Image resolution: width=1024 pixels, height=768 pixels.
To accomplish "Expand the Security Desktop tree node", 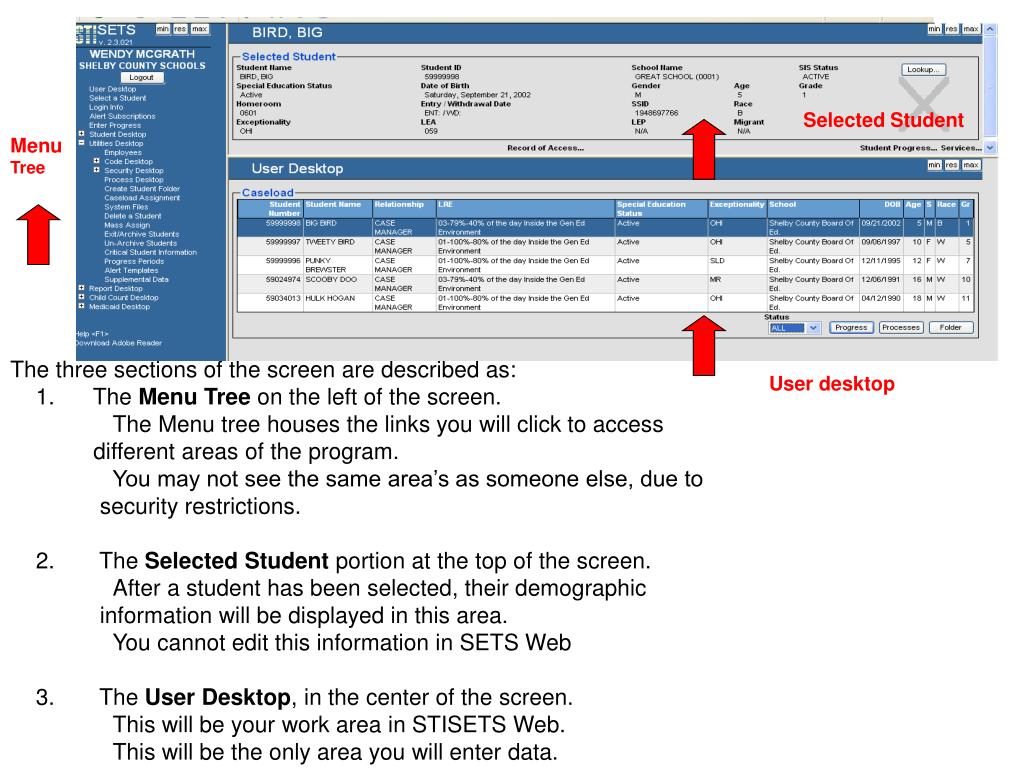I will click(97, 170).
